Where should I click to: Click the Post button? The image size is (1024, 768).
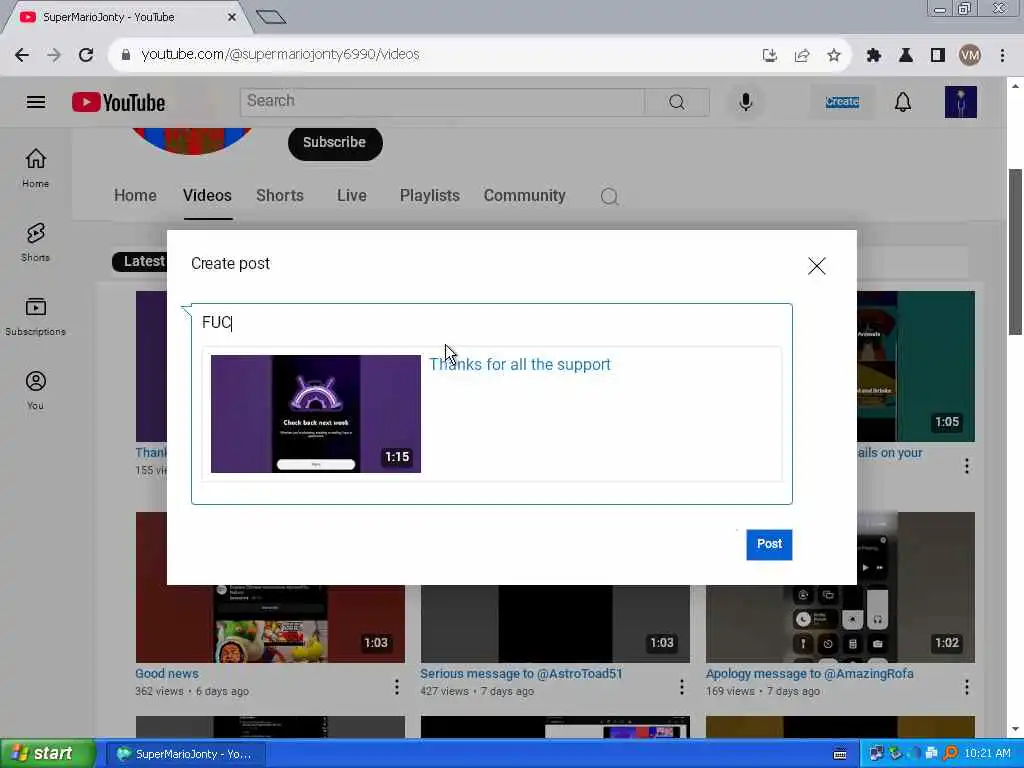click(769, 544)
